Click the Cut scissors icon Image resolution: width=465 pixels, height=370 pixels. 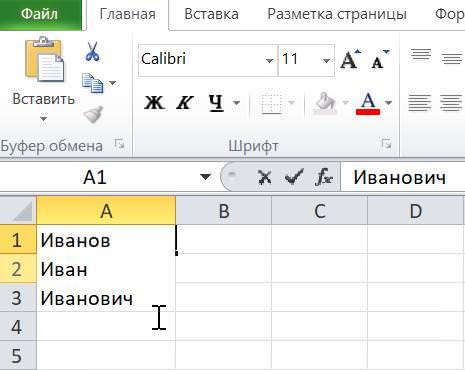pyautogui.click(x=92, y=51)
